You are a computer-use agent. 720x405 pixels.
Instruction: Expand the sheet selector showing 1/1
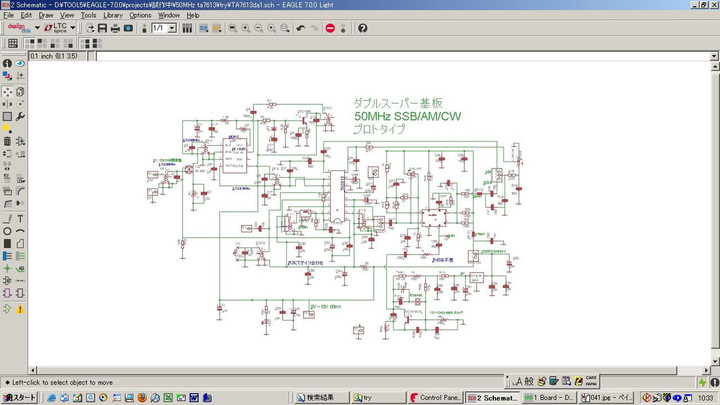click(x=172, y=28)
